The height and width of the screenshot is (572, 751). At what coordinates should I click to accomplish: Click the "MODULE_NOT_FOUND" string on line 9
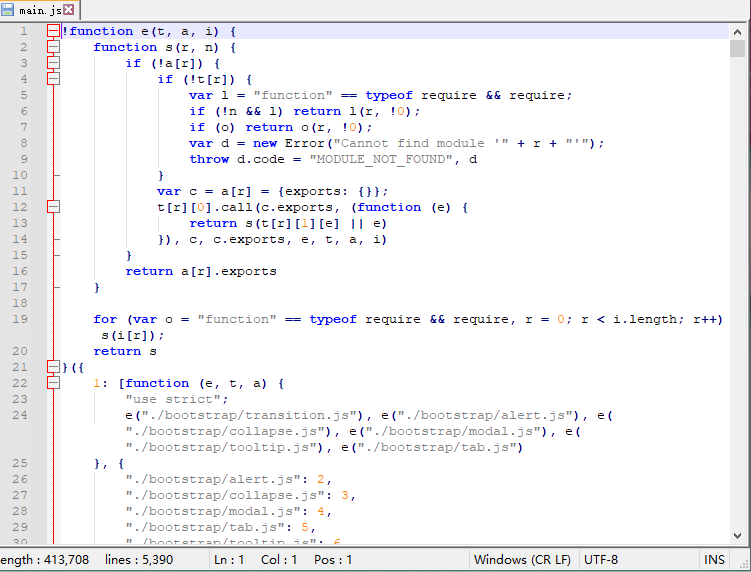click(381, 160)
